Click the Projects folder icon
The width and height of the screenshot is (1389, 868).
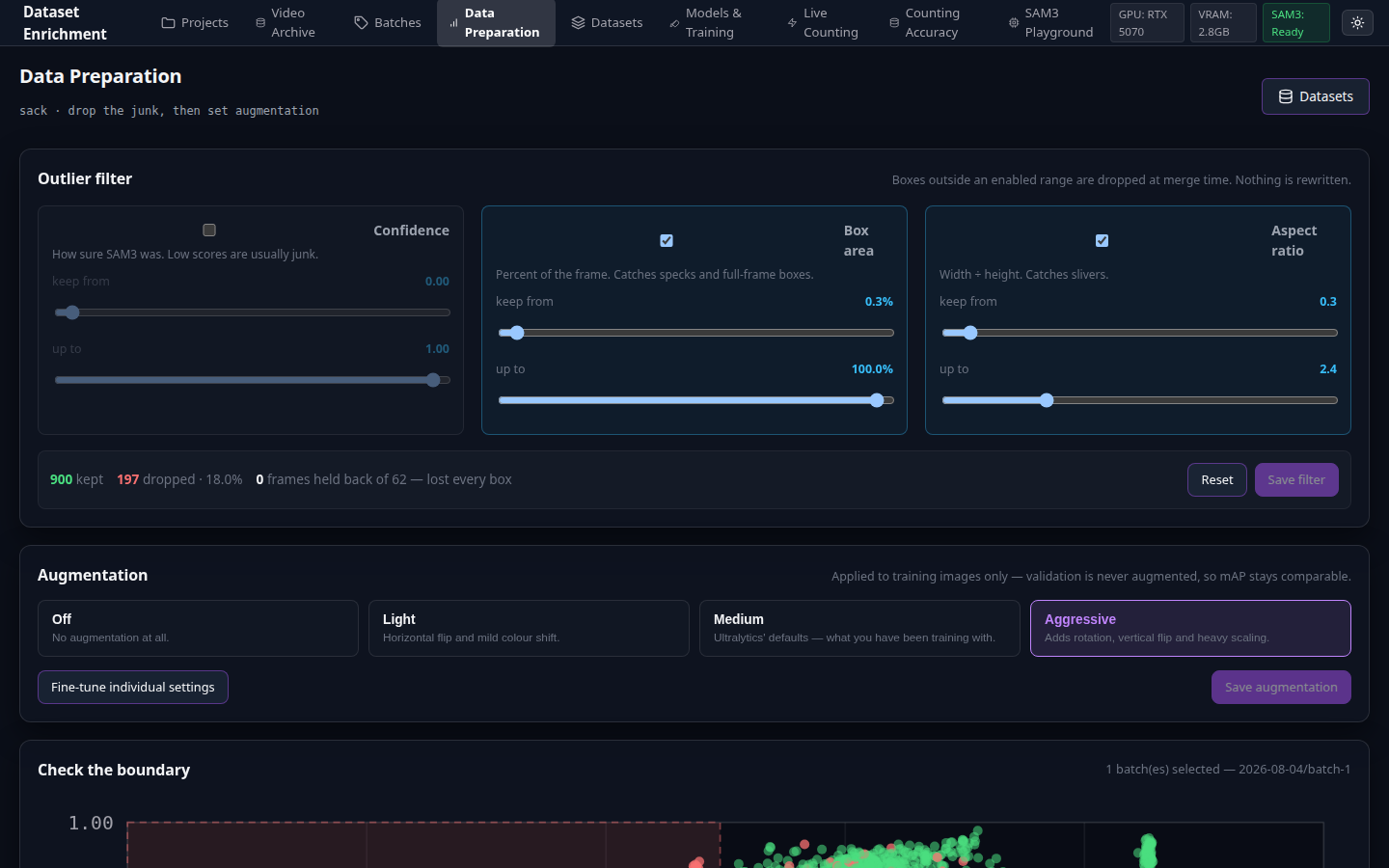[168, 23]
